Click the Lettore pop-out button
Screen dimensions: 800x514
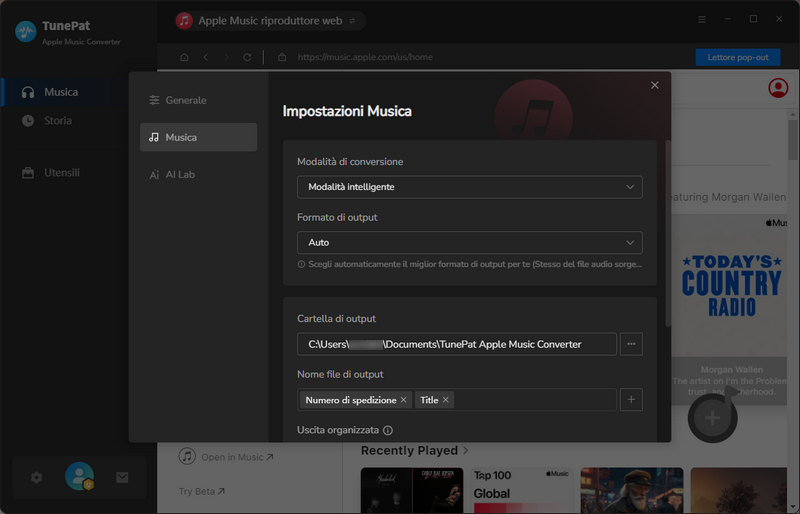pos(738,57)
